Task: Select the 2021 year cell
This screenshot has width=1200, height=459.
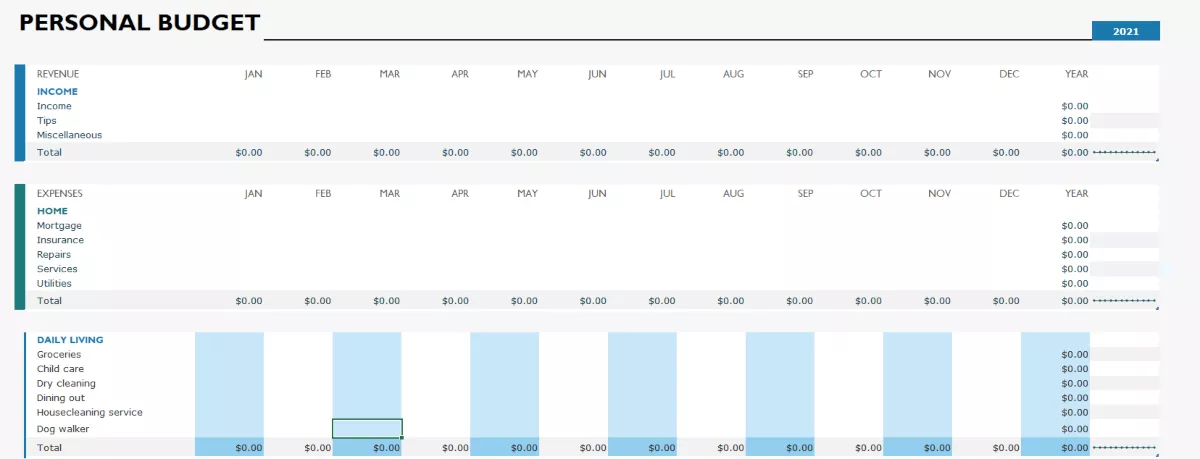Action: pyautogui.click(x=1126, y=31)
